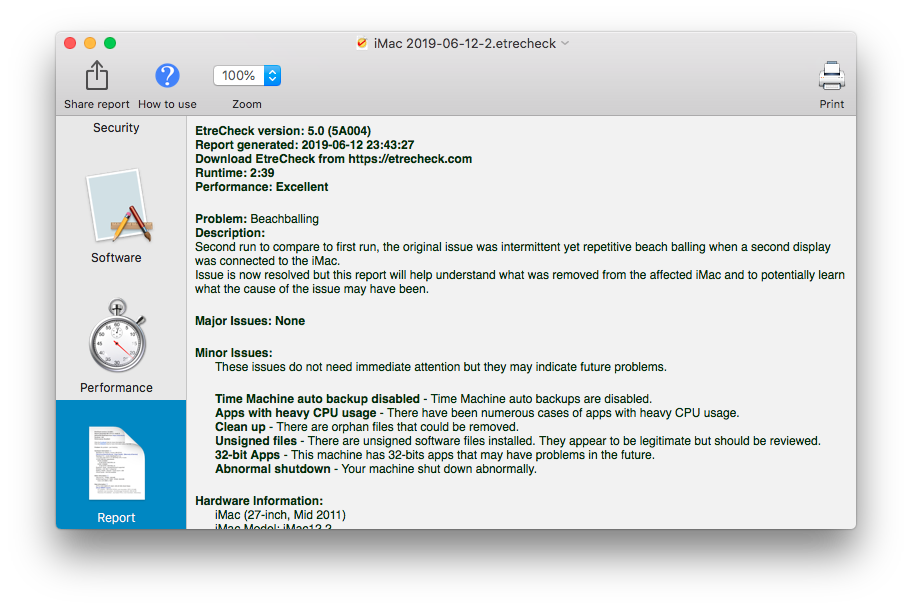The image size is (912, 609).
Task: Select the Software sidebar icon
Action: (x=117, y=206)
